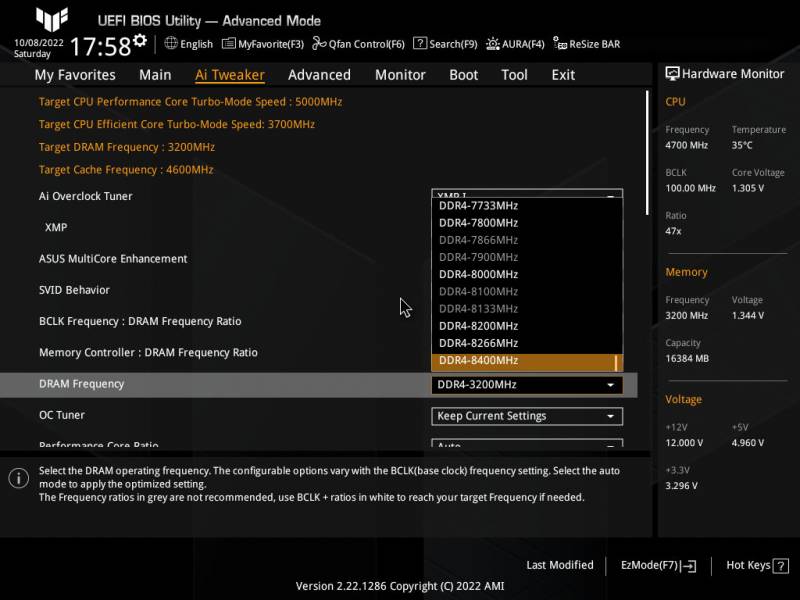The height and width of the screenshot is (600, 800).
Task: Open the My Favorites tab
Action: click(75, 75)
